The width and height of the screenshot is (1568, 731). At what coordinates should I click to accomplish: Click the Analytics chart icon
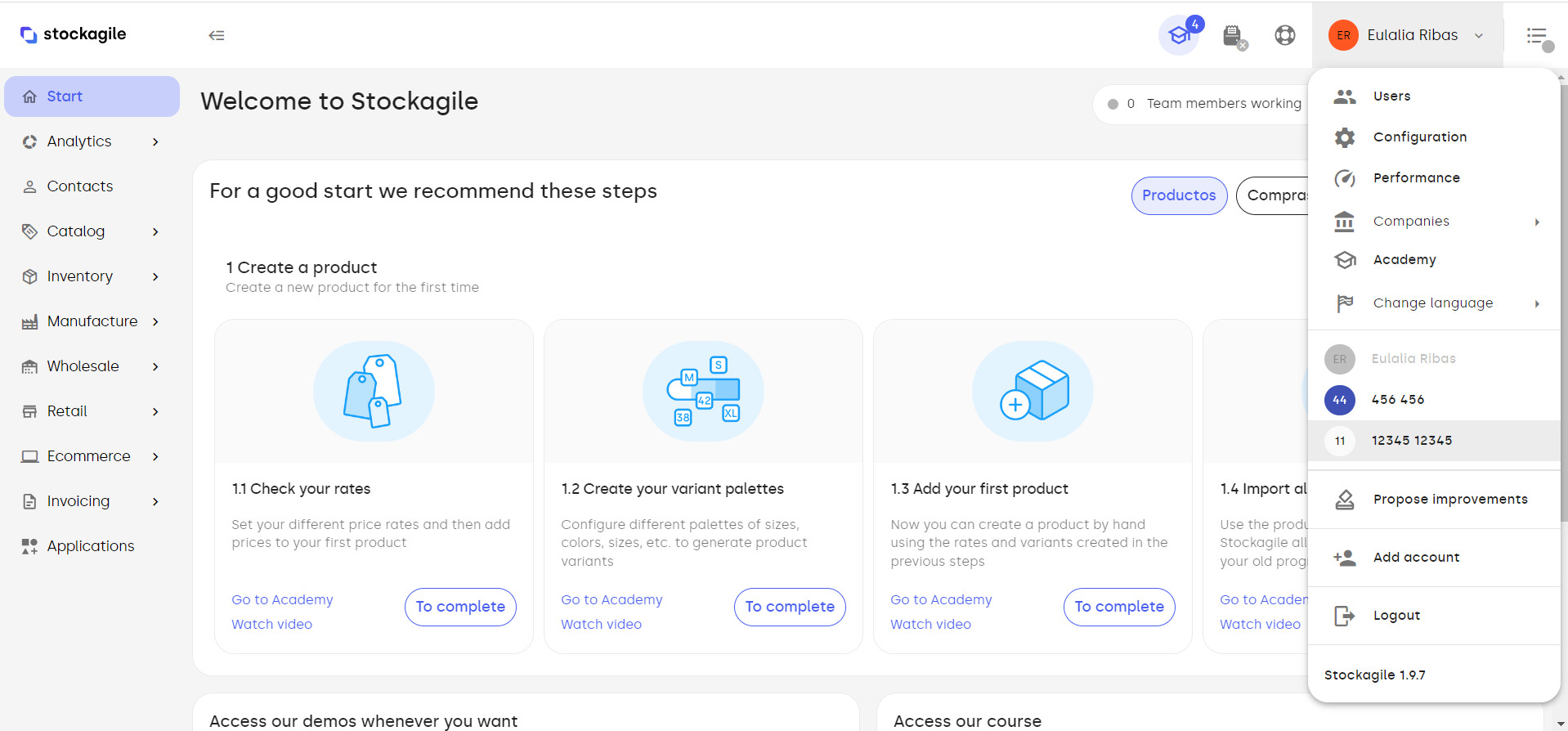pos(30,141)
